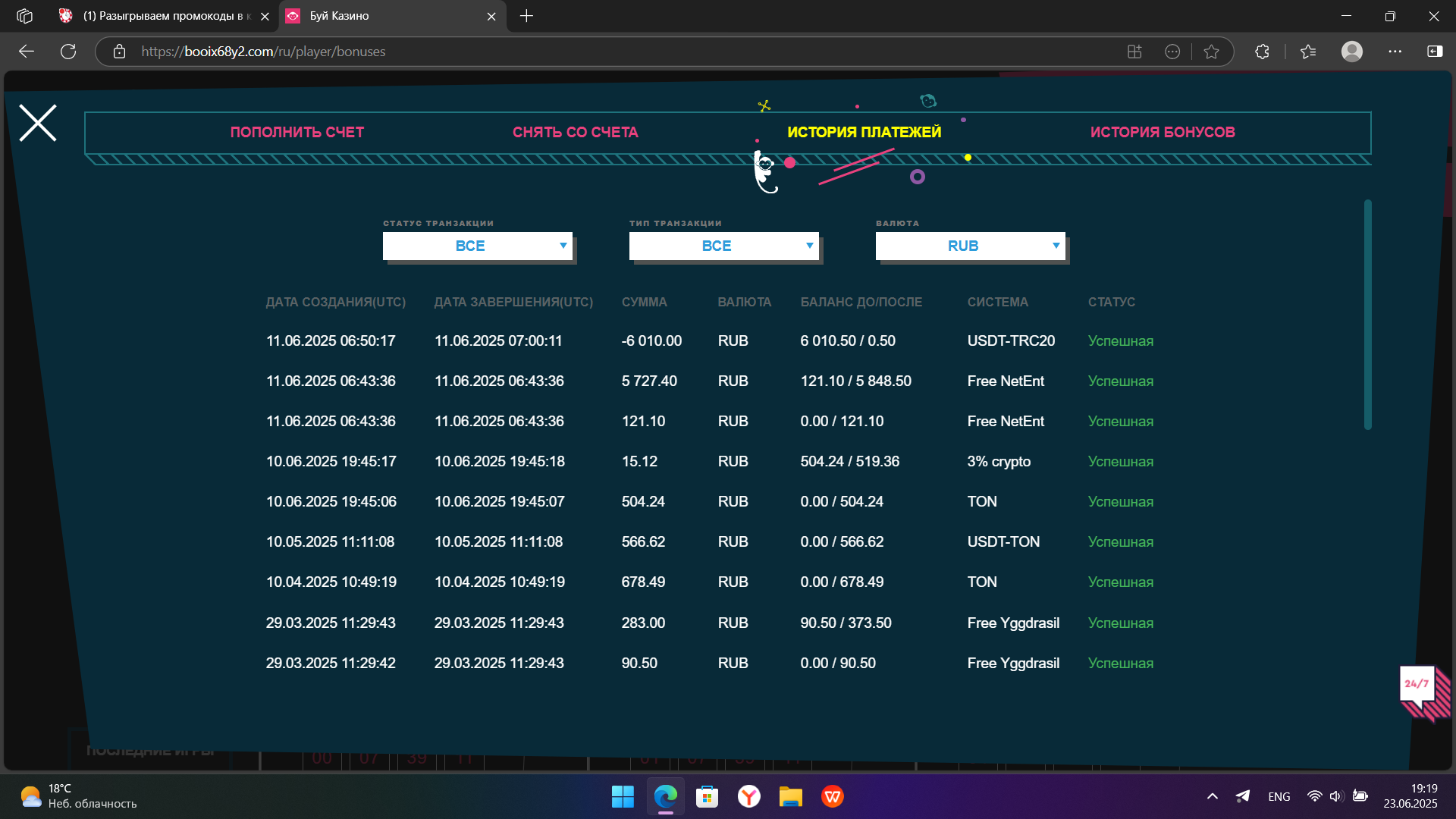Switch to the История бонусов tab
The height and width of the screenshot is (819, 1456).
[x=1163, y=132]
